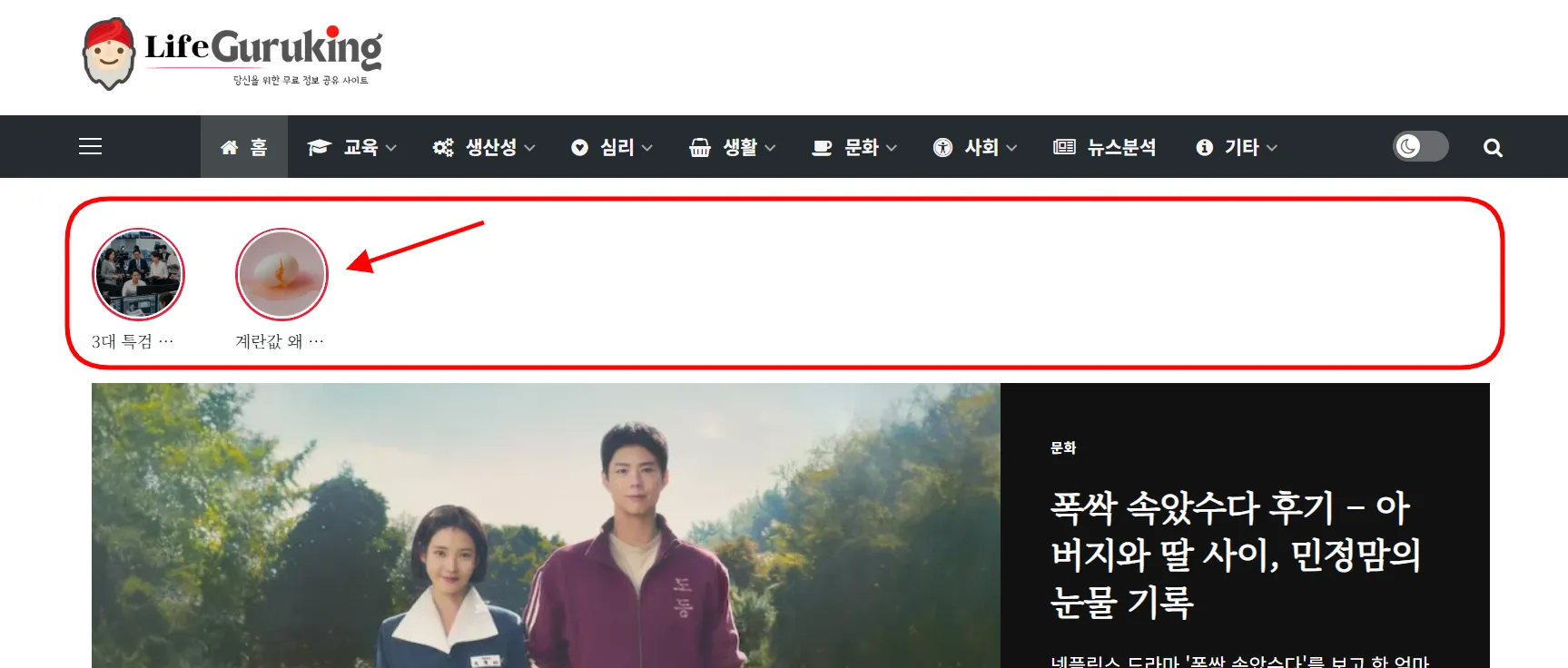Viewport: 1568px width, 668px height.
Task: Expand the 사회 dropdown chevron
Action: pos(1011,148)
